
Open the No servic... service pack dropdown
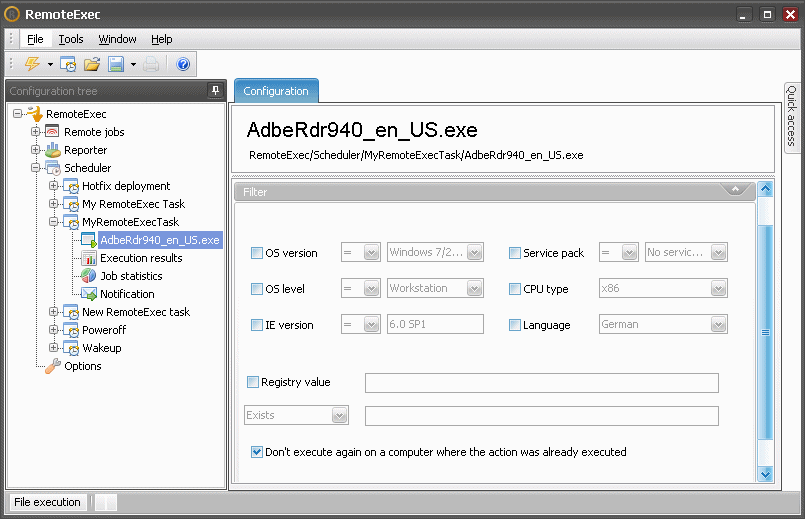[x=718, y=252]
